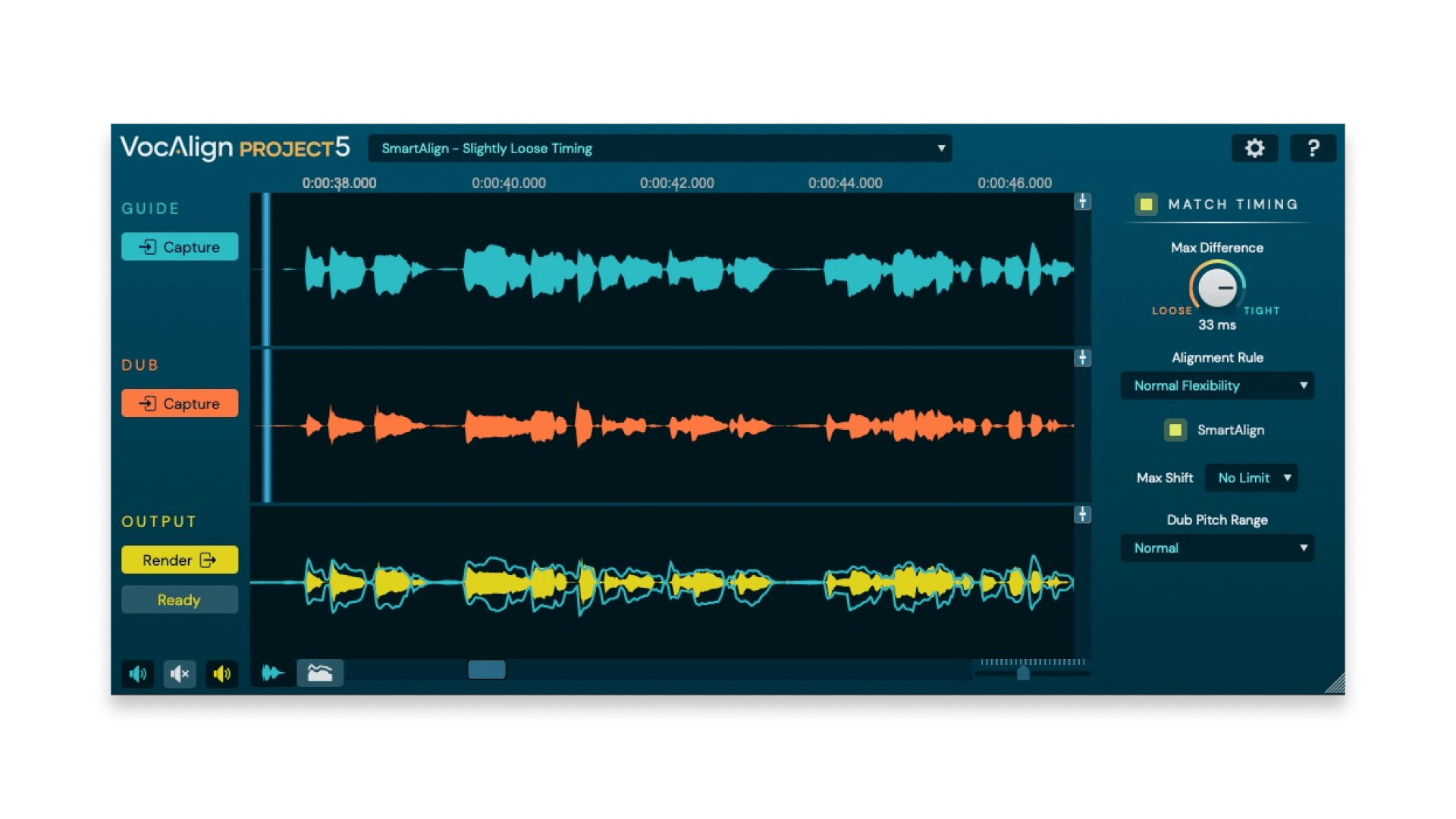
Task: Click the muted speaker dub playback icon
Action: 180,673
